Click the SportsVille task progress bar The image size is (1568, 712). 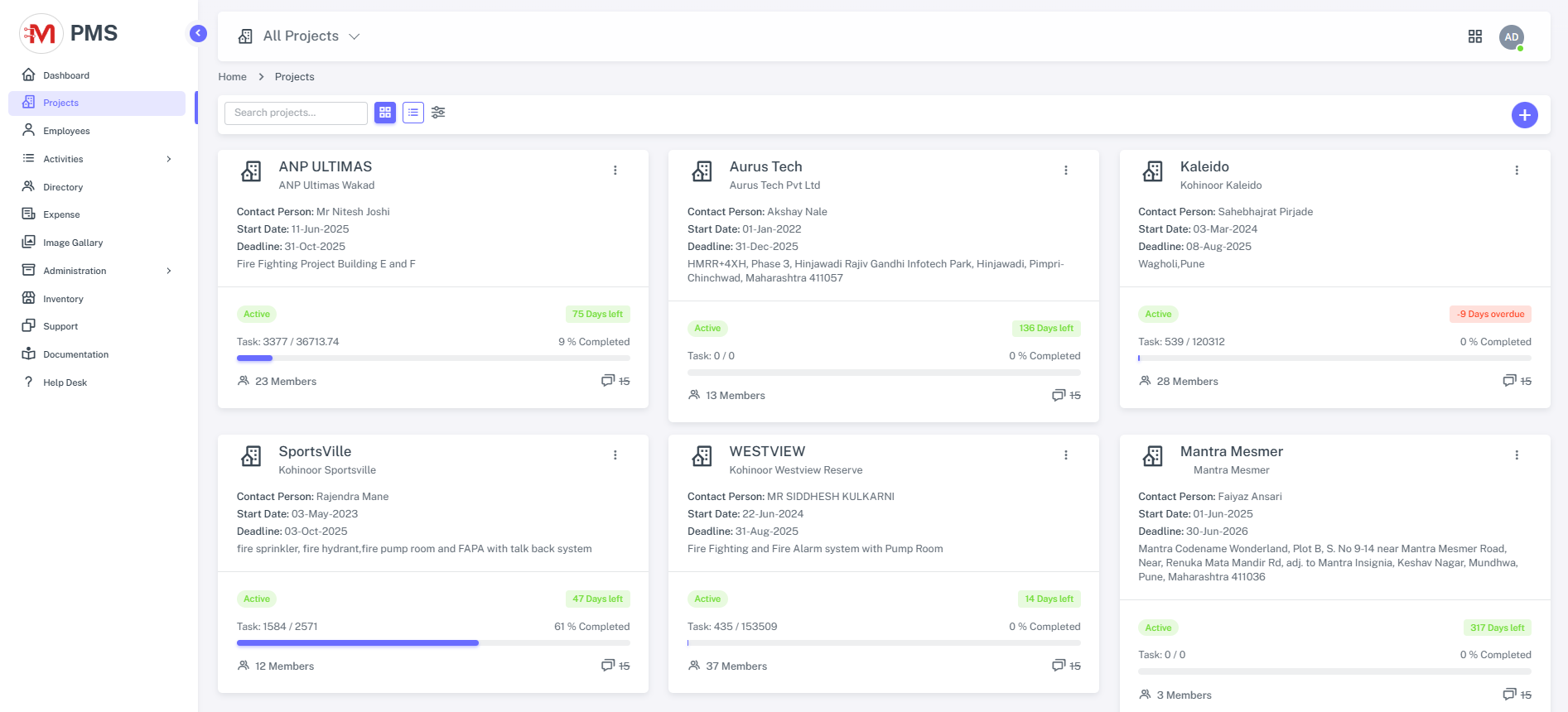432,643
